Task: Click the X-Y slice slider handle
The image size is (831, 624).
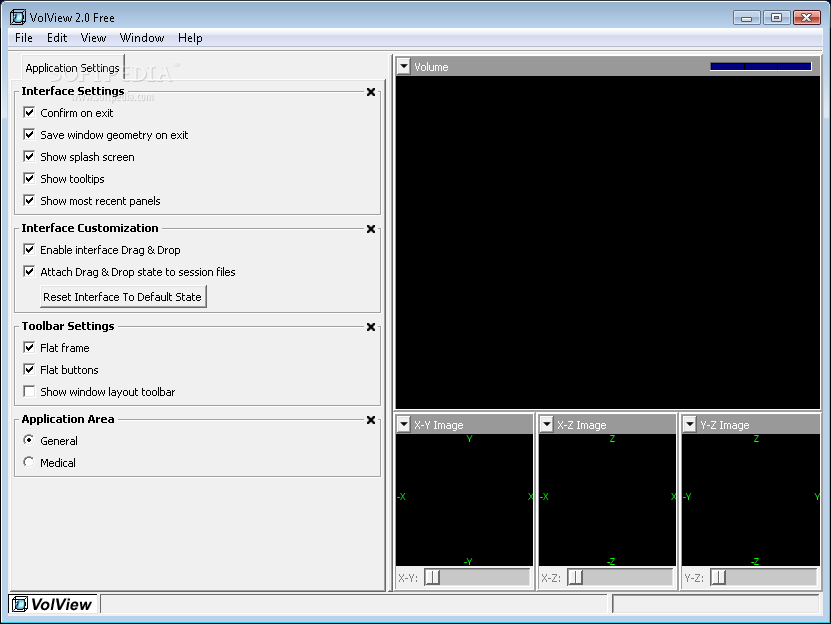Action: (x=432, y=577)
